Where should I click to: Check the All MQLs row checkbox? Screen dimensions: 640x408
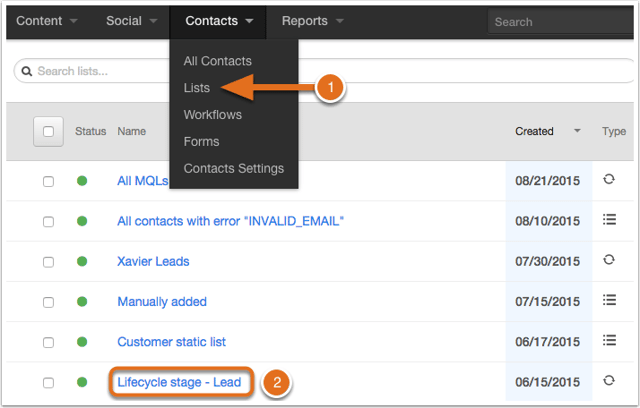(48, 181)
